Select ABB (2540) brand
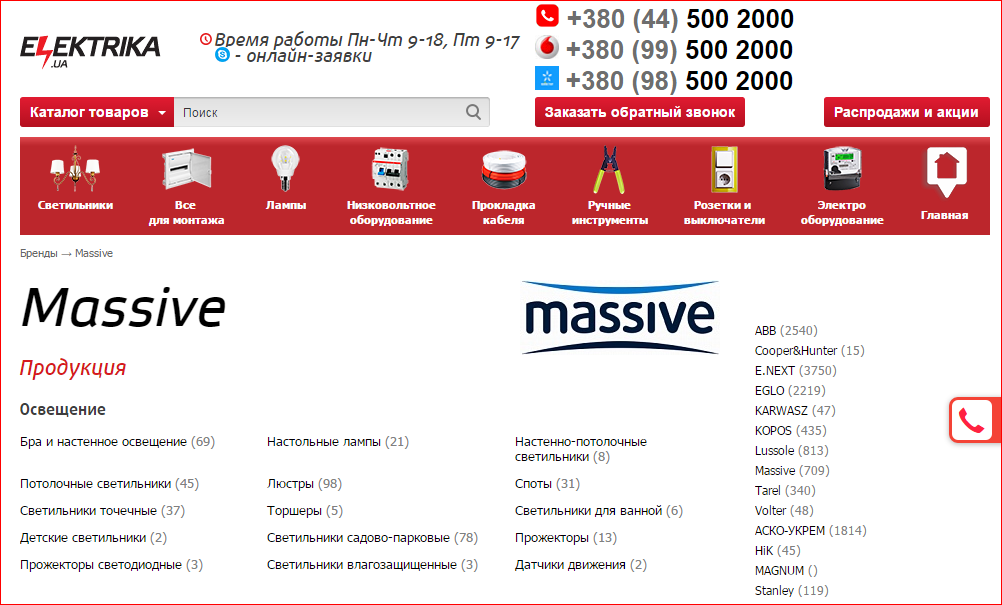Image resolution: width=1002 pixels, height=605 pixels. click(786, 331)
